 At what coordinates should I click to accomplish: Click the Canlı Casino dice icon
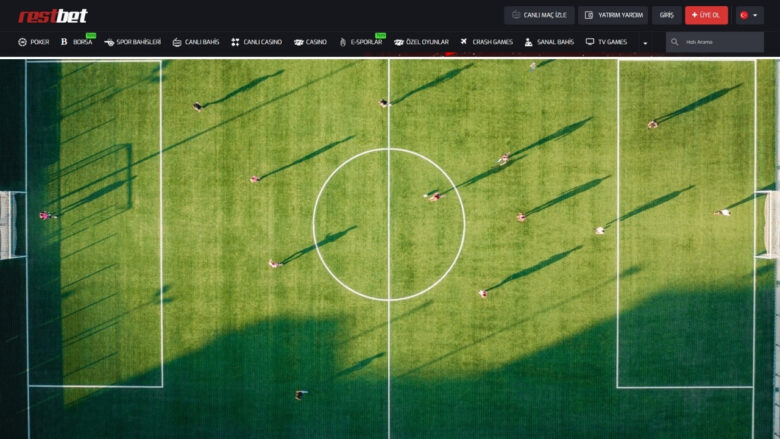click(235, 42)
